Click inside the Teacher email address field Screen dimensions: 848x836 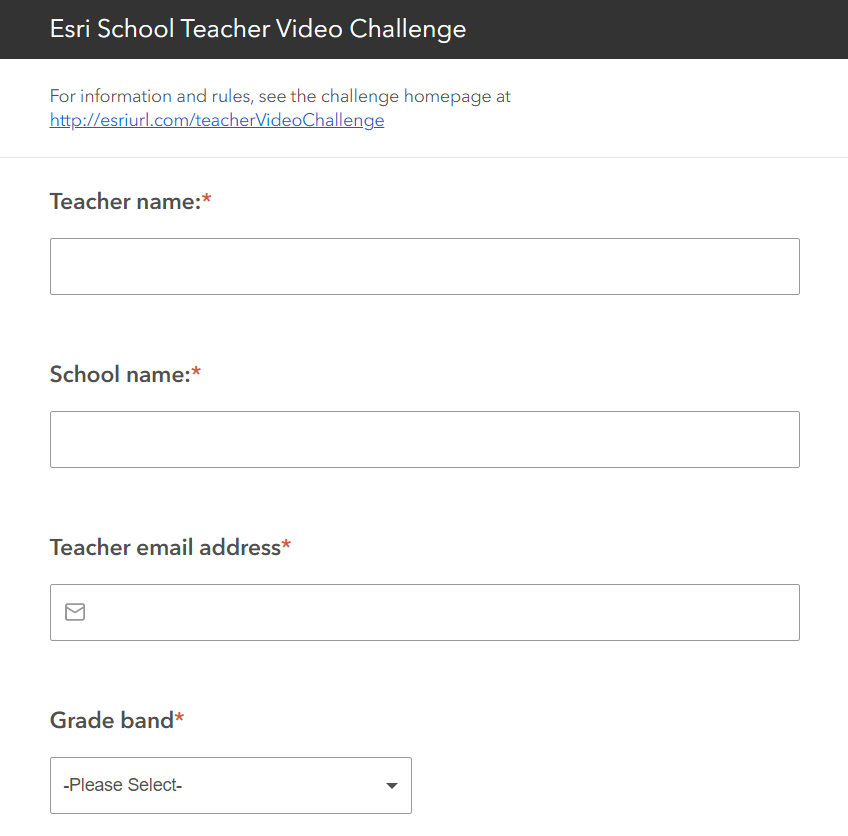pyautogui.click(x=425, y=613)
